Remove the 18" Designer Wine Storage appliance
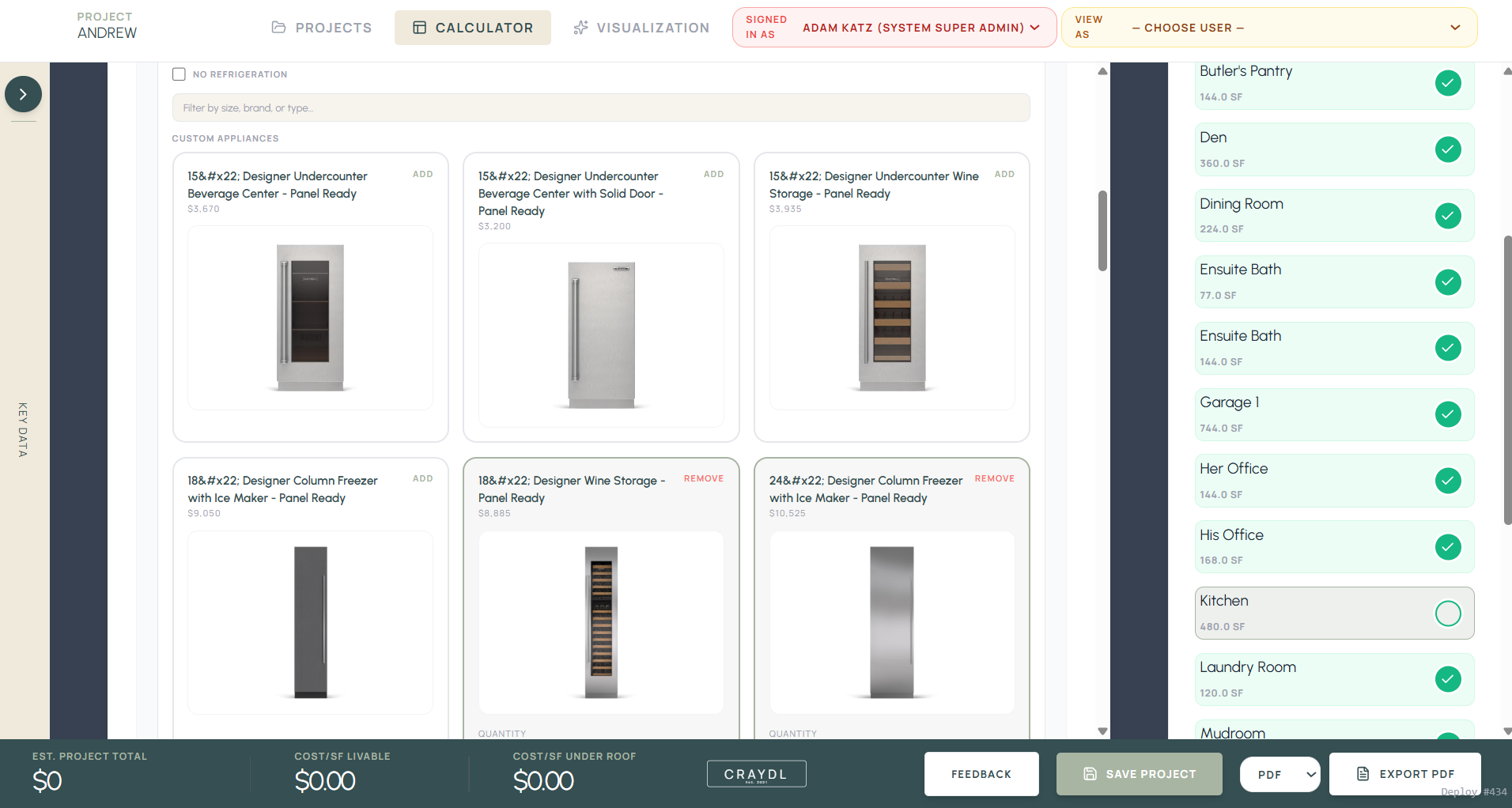Image resolution: width=1512 pixels, height=808 pixels. 703,479
